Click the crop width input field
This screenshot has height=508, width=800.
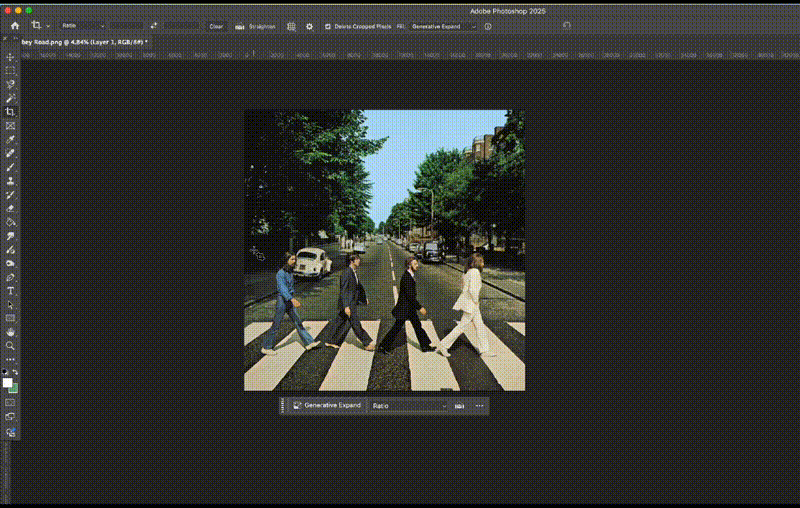coord(126,25)
